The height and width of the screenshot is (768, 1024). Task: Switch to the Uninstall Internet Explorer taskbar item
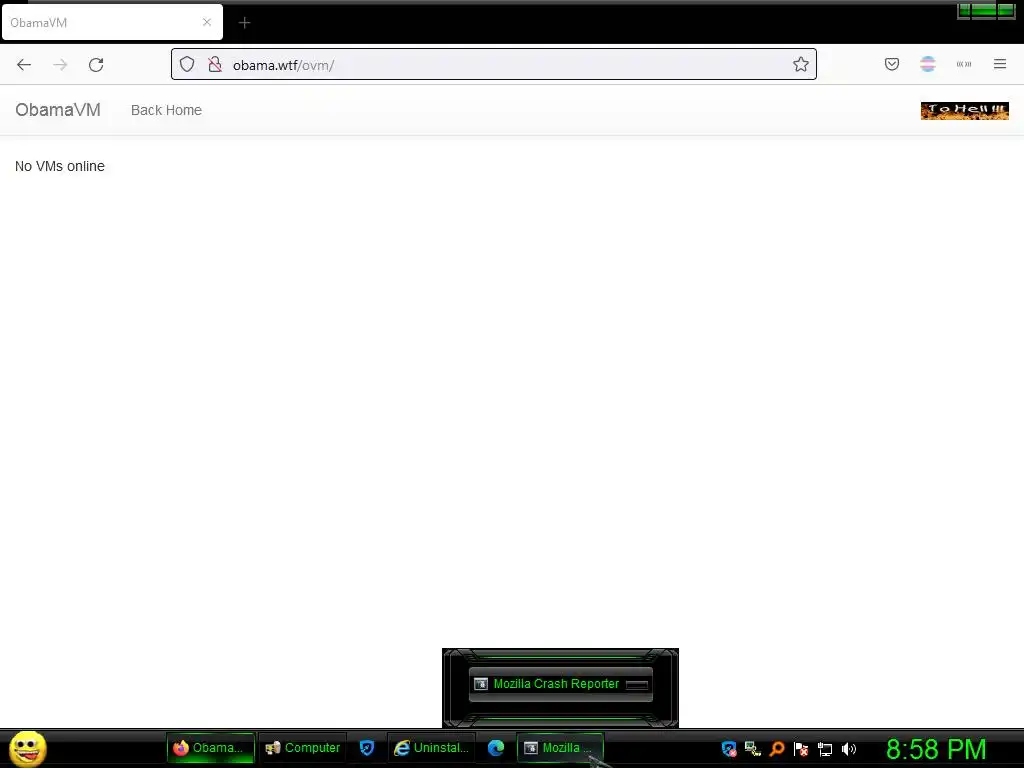pos(432,748)
